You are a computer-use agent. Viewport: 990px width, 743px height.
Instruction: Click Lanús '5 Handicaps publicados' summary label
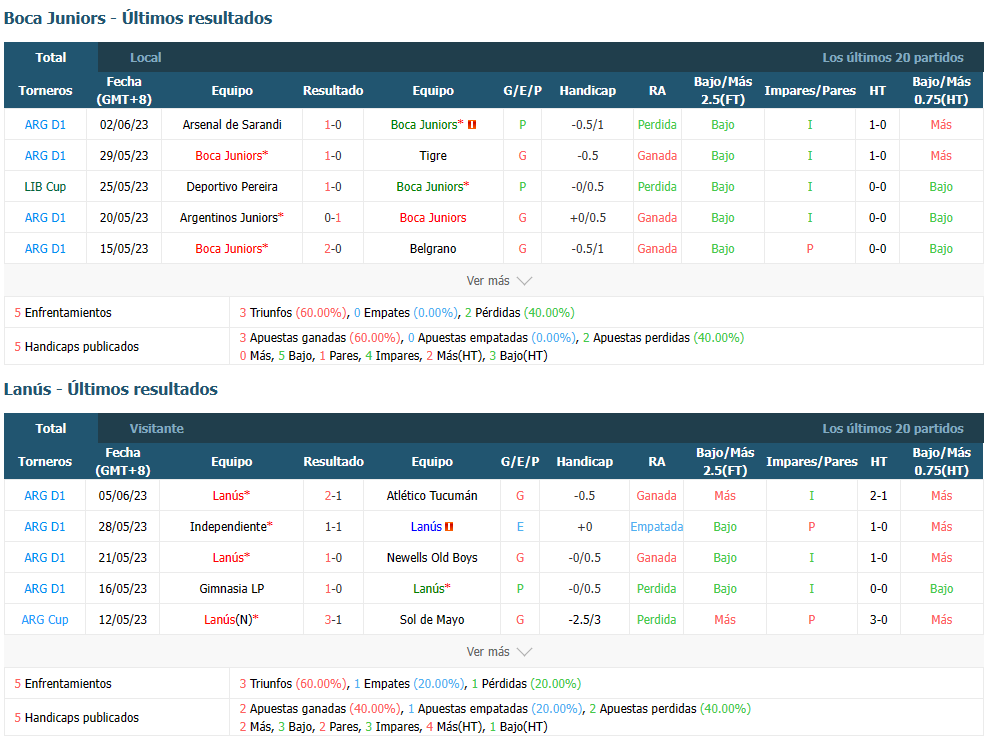76,718
